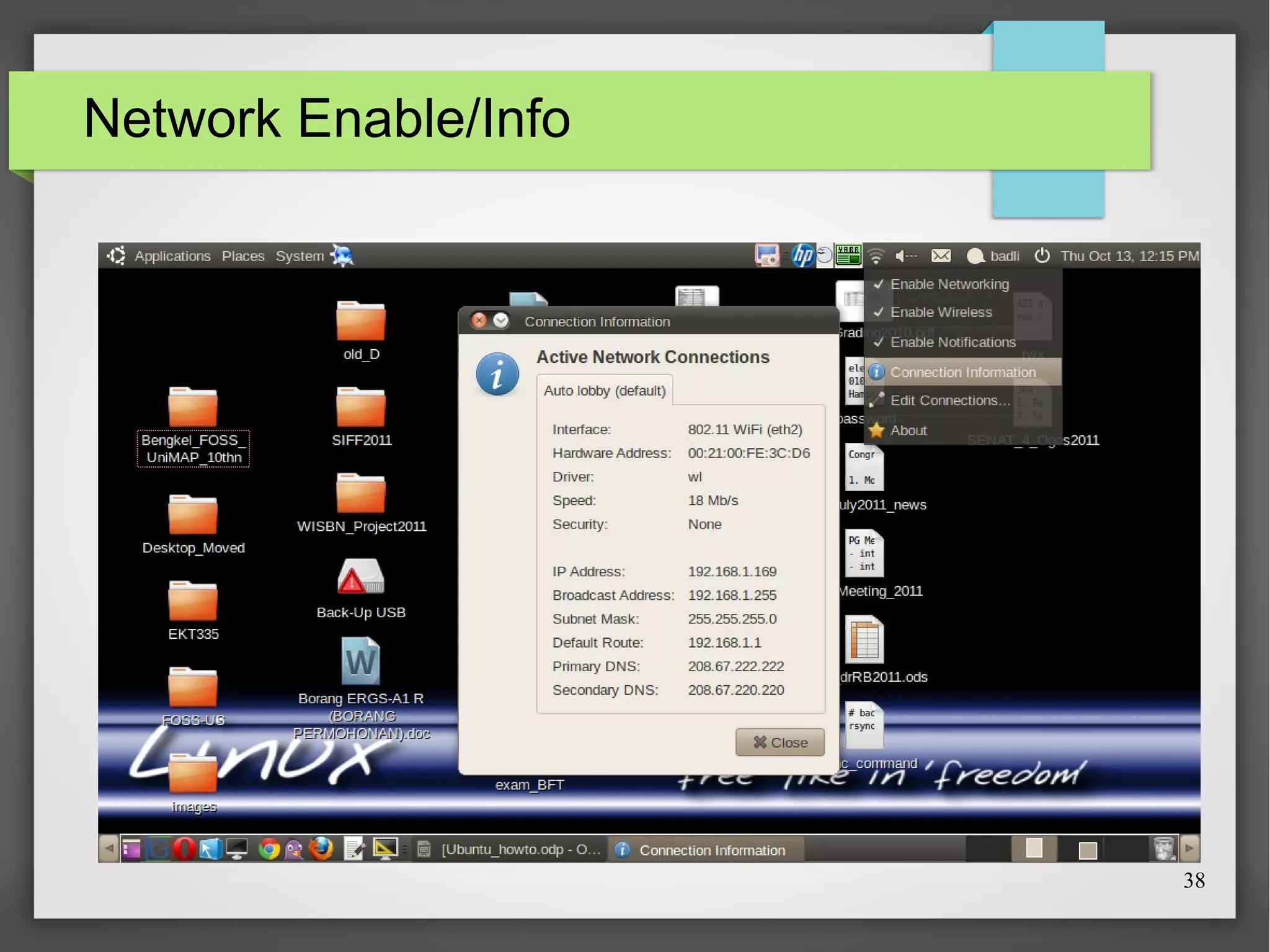Click the Show Desktop icon in bottom panel
Image resolution: width=1270 pixels, height=952 pixels.
[131, 848]
